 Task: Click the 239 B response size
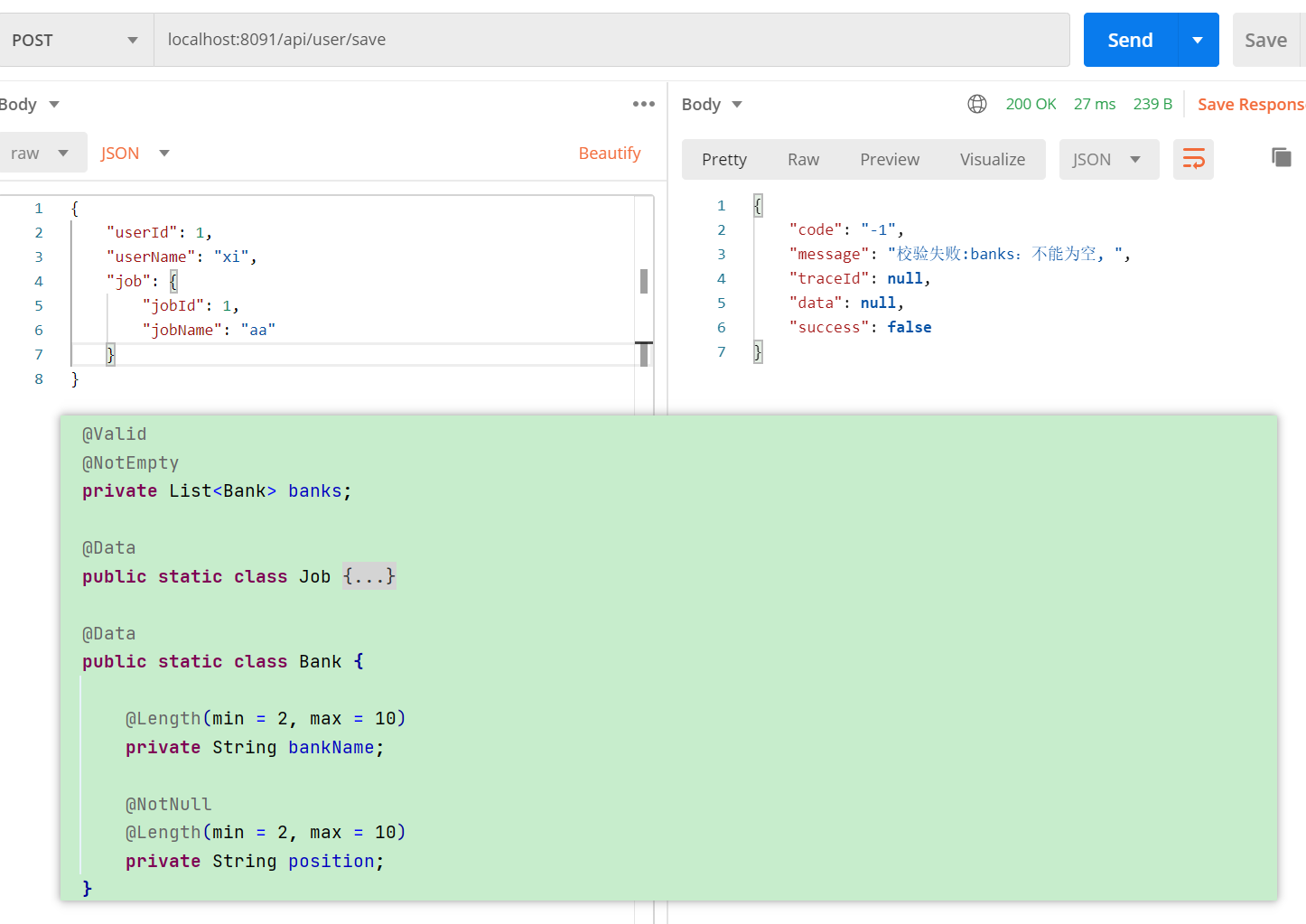click(x=1152, y=104)
